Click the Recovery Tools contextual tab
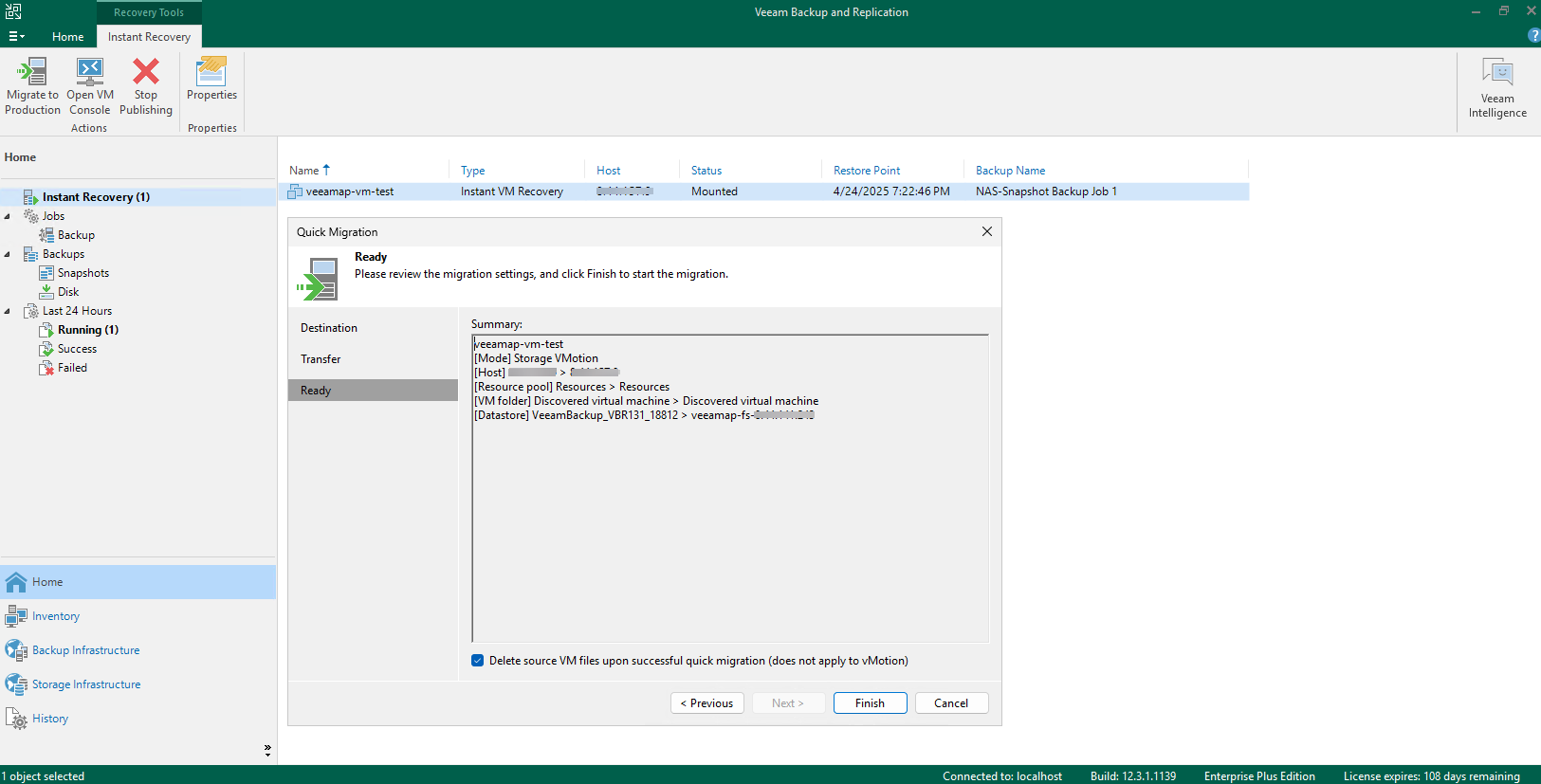1541x784 pixels. coord(149,12)
